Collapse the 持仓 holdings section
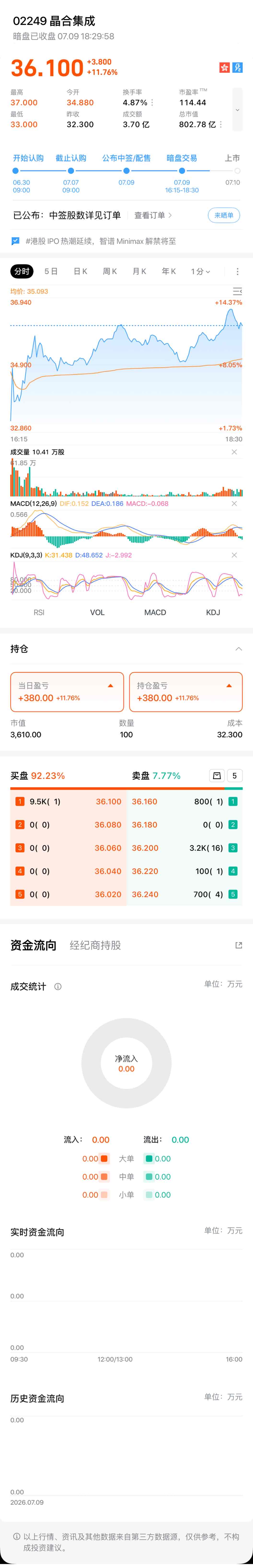253x1568 pixels. pos(238,649)
